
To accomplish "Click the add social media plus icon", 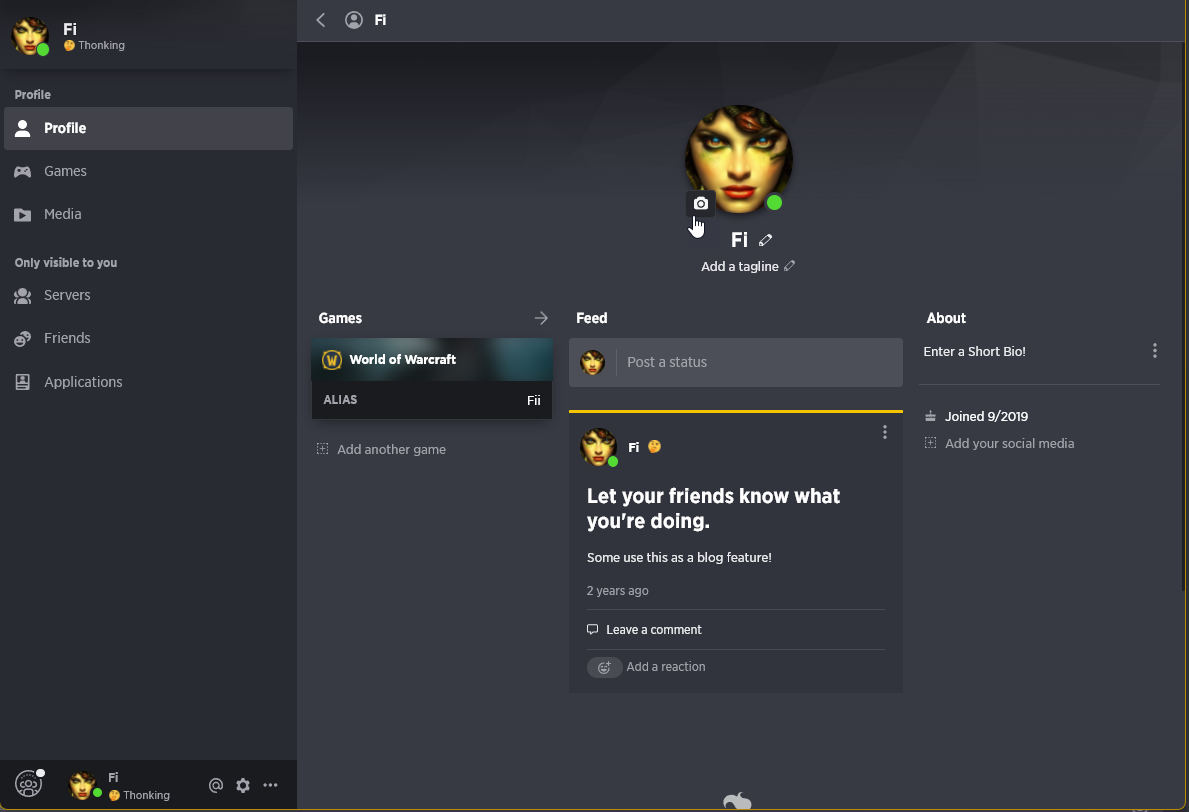I will point(930,443).
